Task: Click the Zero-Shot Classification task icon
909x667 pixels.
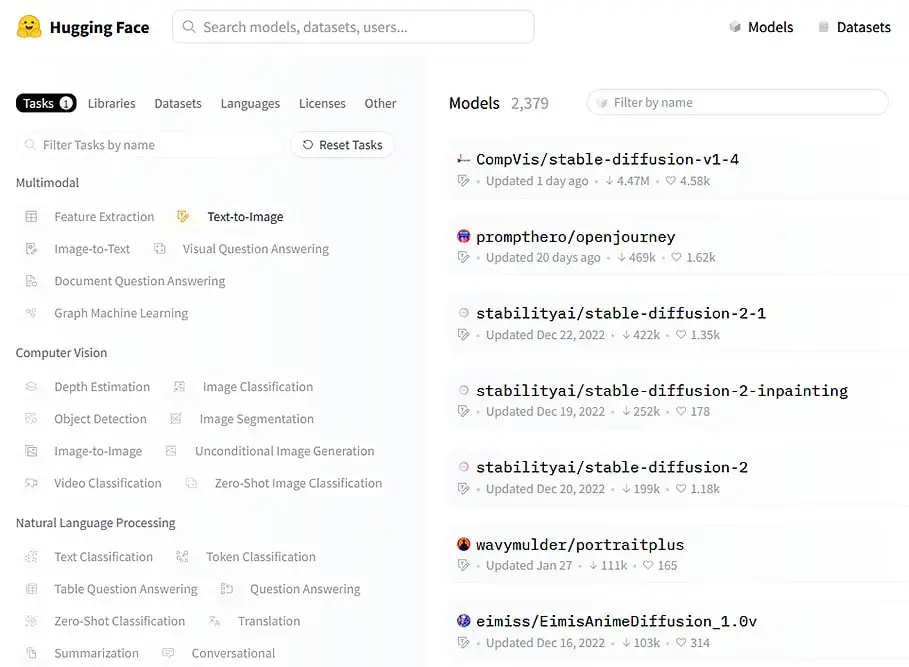Action: click(31, 621)
